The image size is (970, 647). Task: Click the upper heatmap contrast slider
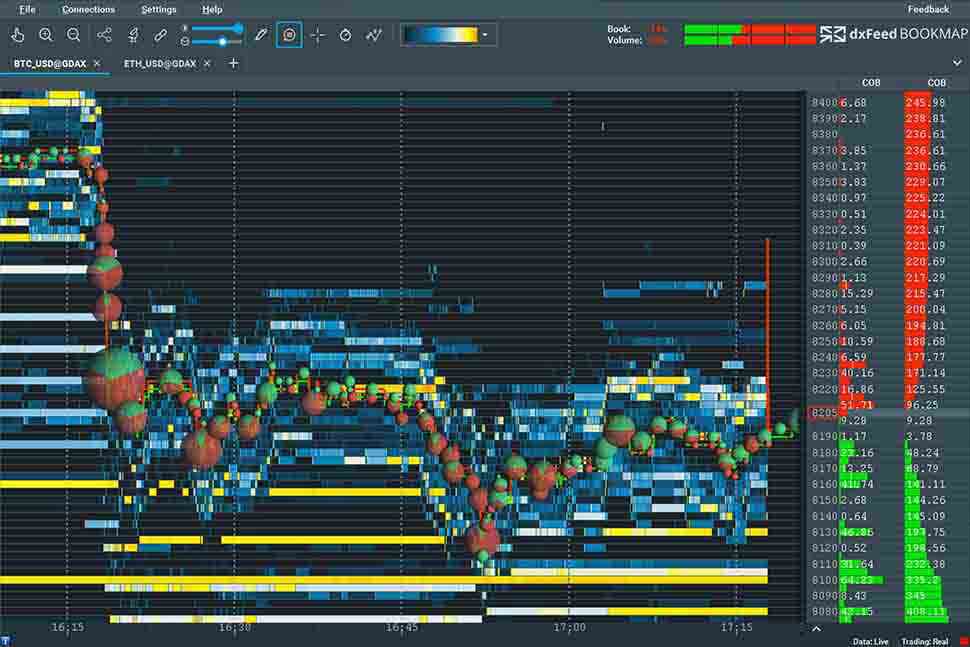click(217, 28)
